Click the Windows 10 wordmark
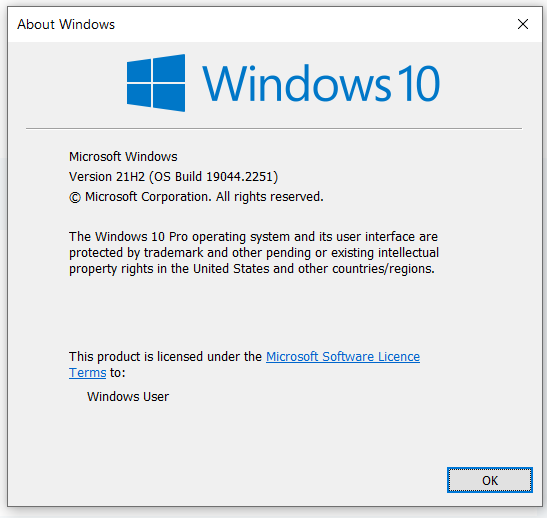The image size is (547, 518). [321, 83]
